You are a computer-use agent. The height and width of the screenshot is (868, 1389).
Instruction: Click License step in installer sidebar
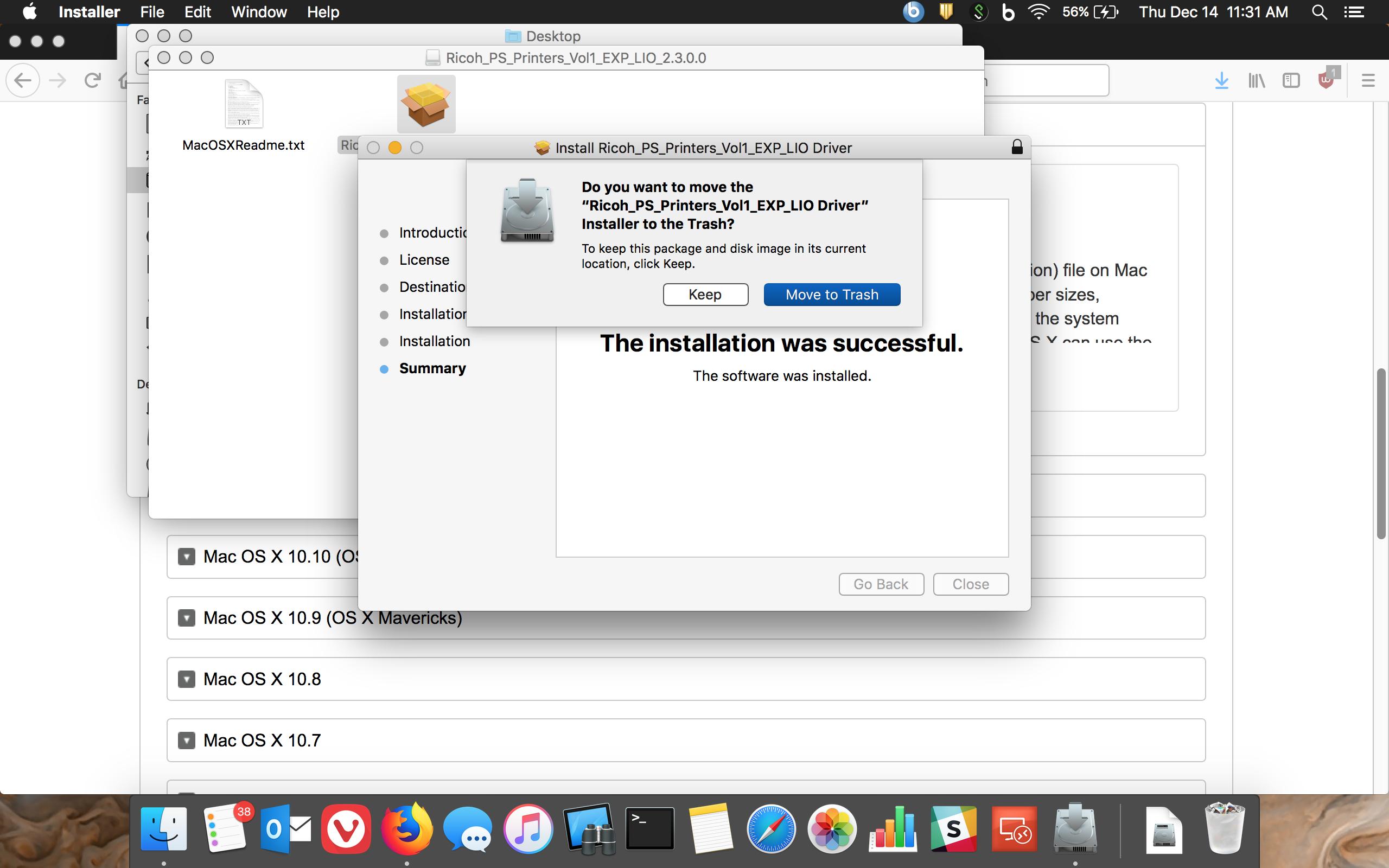[x=424, y=260]
